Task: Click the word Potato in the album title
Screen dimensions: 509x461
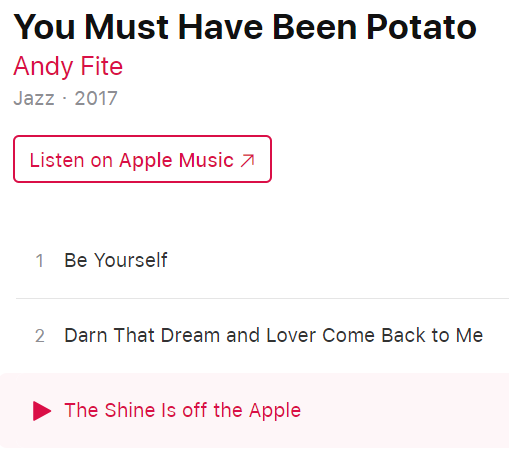Action: pyautogui.click(x=421, y=27)
